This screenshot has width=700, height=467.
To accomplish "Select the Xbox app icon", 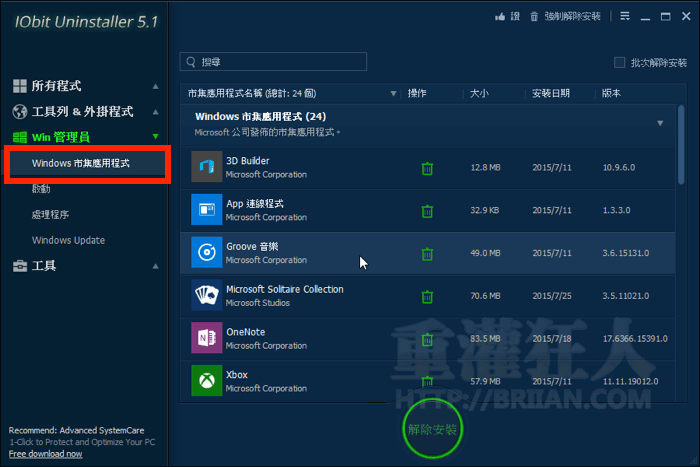I will tap(206, 381).
